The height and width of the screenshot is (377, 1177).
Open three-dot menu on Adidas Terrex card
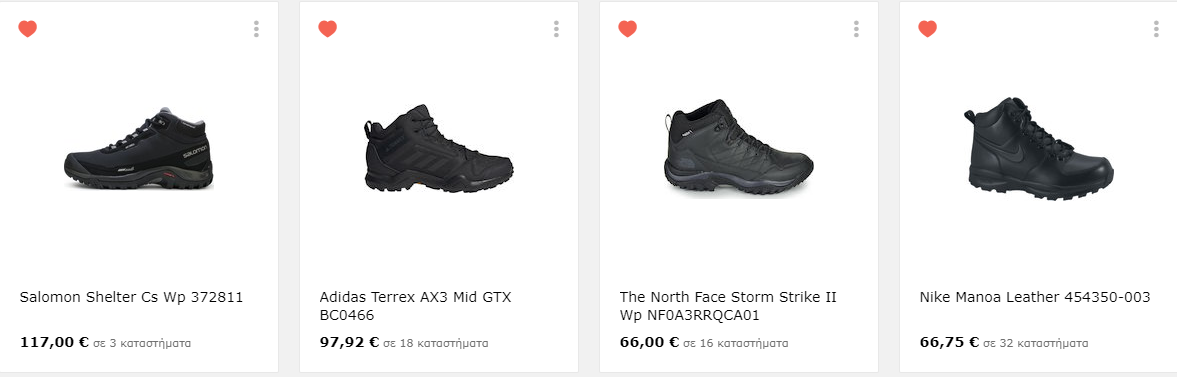(556, 29)
